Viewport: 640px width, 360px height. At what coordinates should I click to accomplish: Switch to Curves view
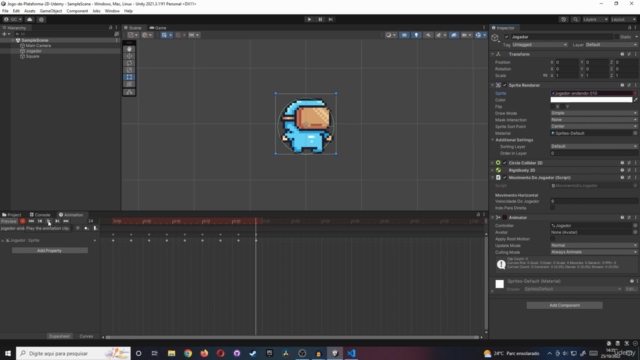(86, 336)
